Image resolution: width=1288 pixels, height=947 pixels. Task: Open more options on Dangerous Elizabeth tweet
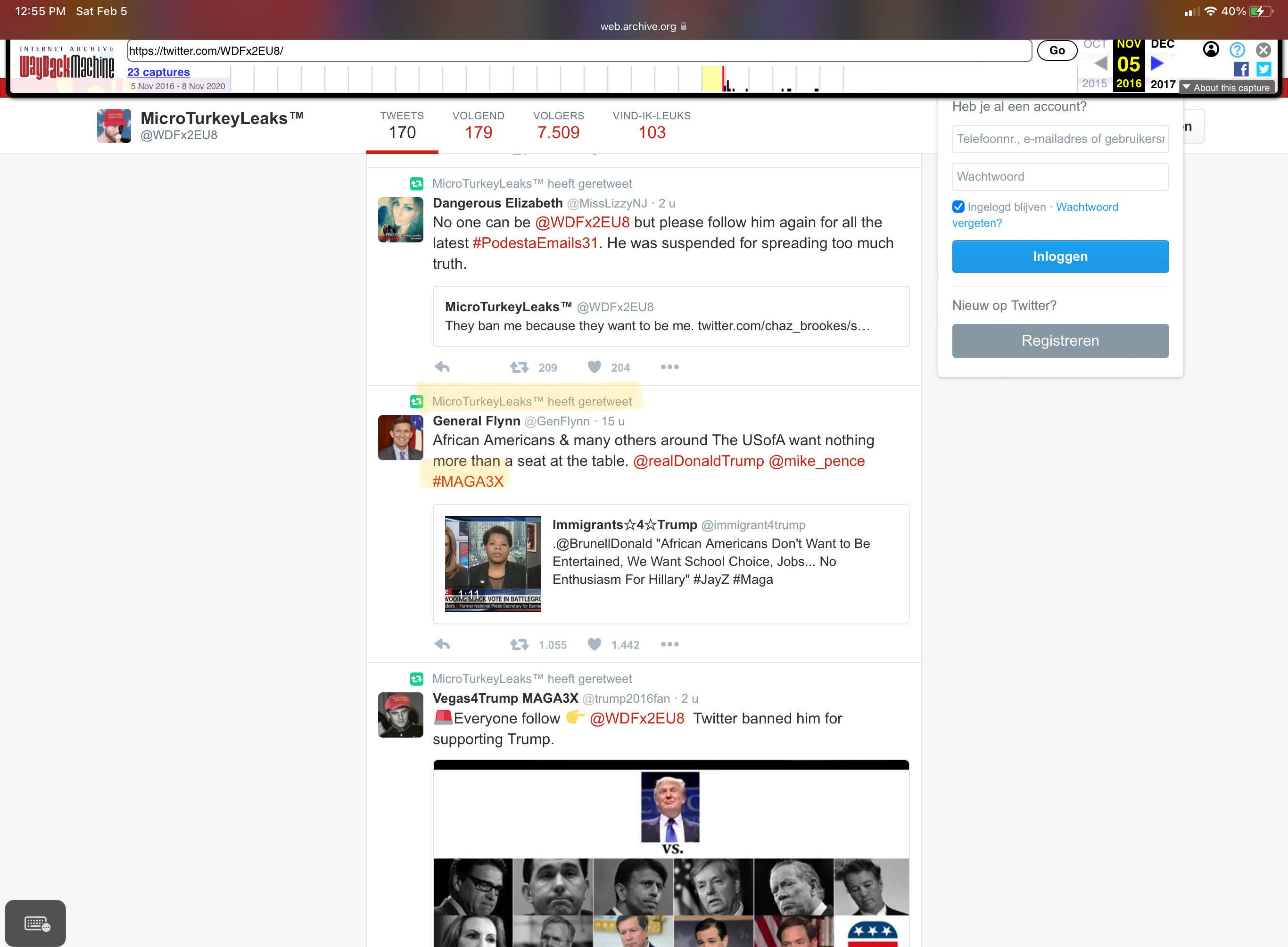pos(669,367)
